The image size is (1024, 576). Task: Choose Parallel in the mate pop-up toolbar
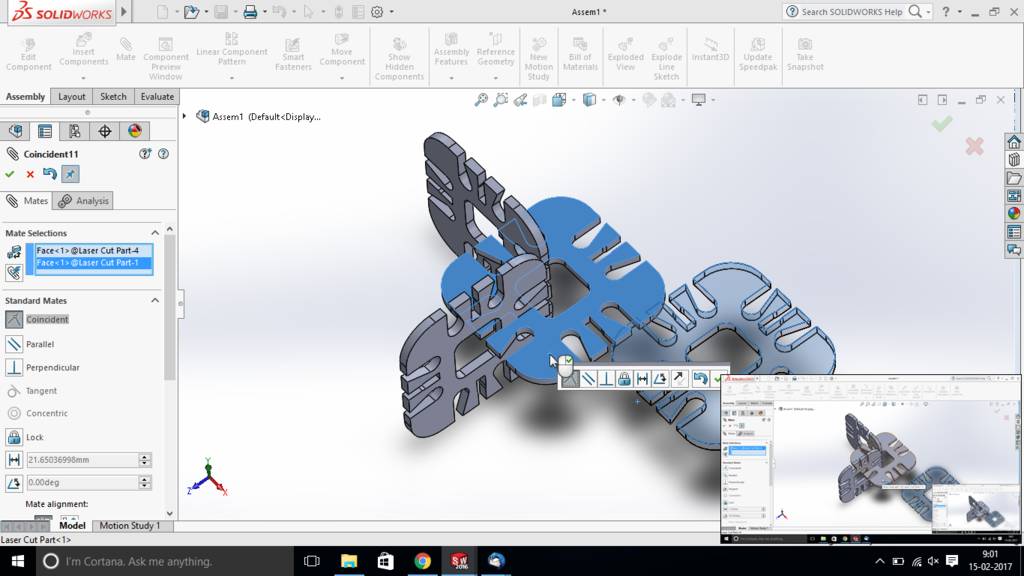coord(588,379)
